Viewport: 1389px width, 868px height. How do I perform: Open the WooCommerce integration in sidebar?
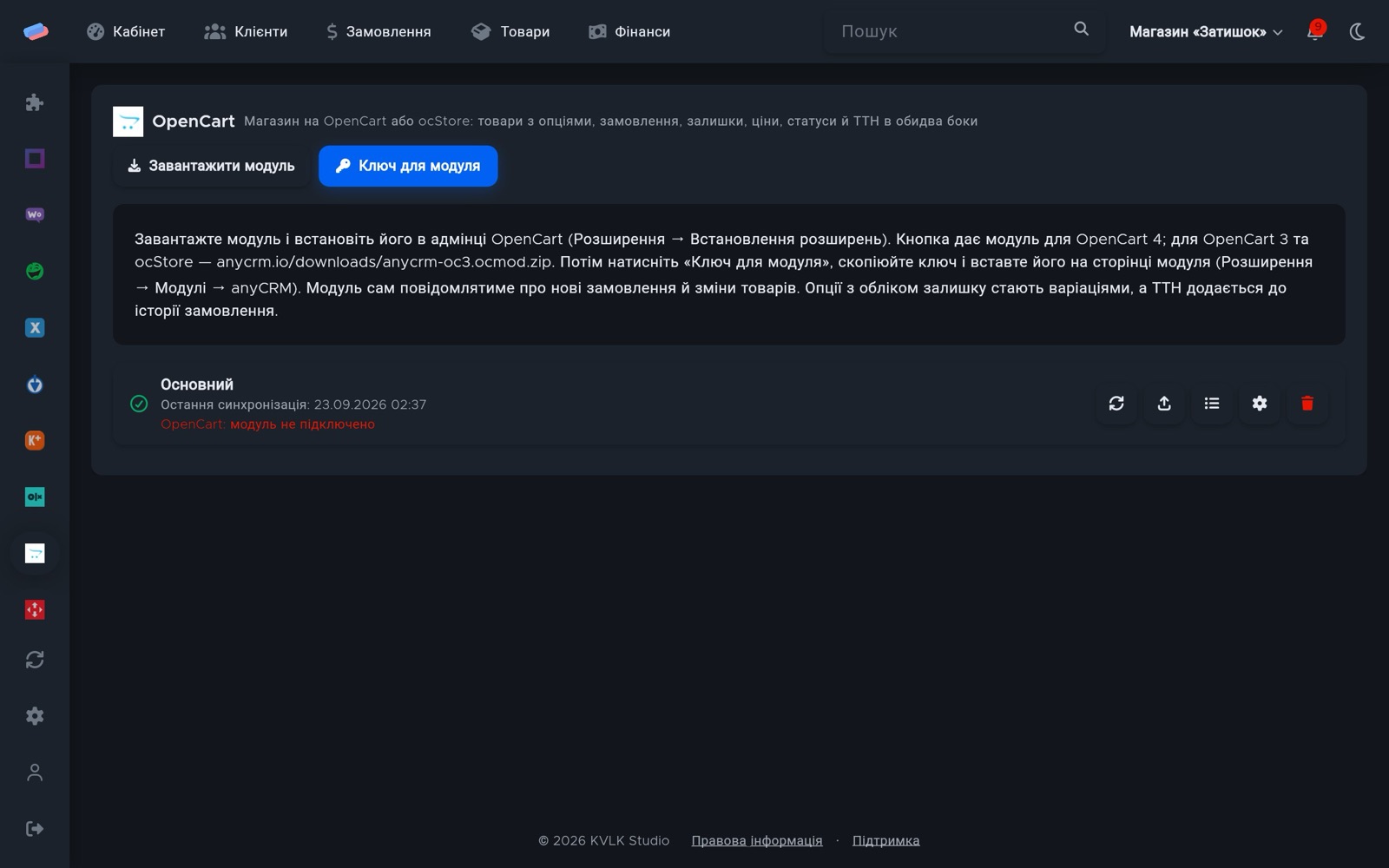(35, 215)
